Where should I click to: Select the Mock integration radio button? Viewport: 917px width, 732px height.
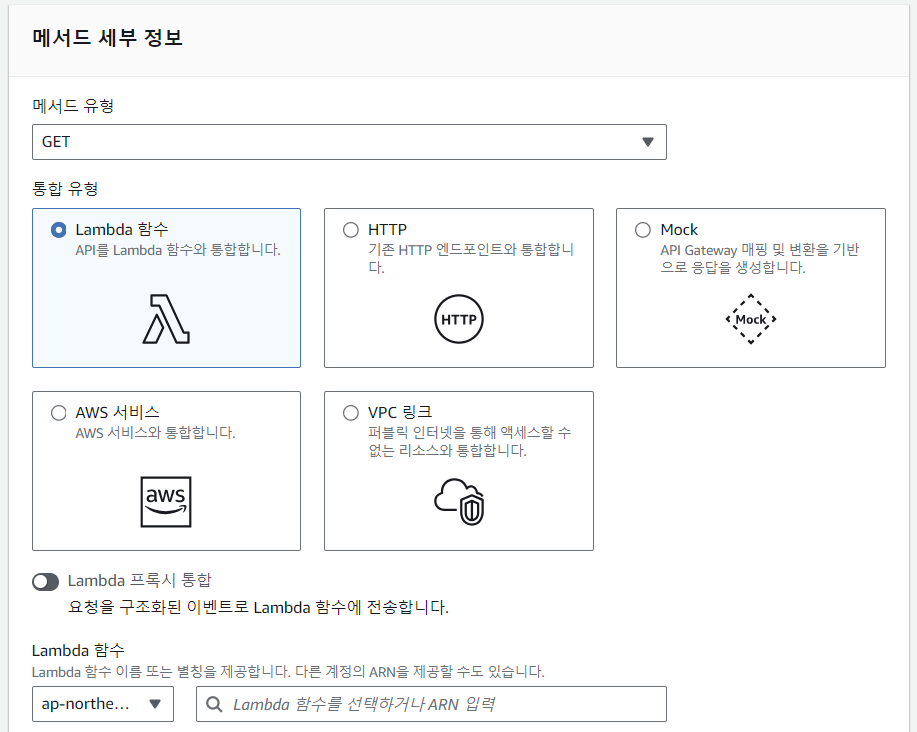coord(643,230)
